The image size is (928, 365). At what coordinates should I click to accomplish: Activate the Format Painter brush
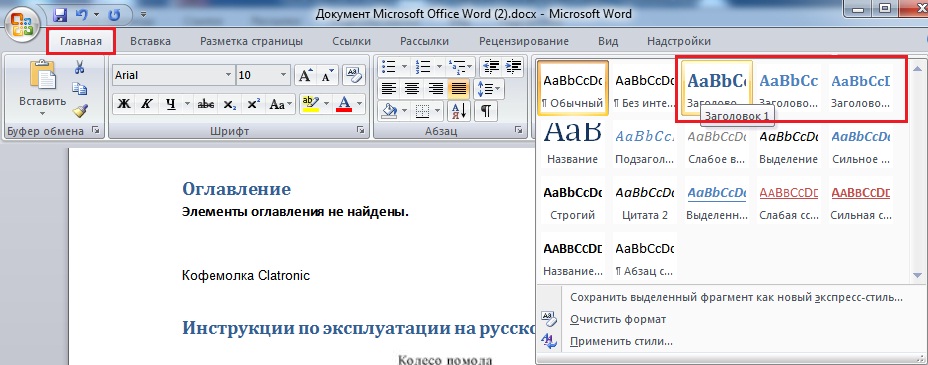pos(79,111)
